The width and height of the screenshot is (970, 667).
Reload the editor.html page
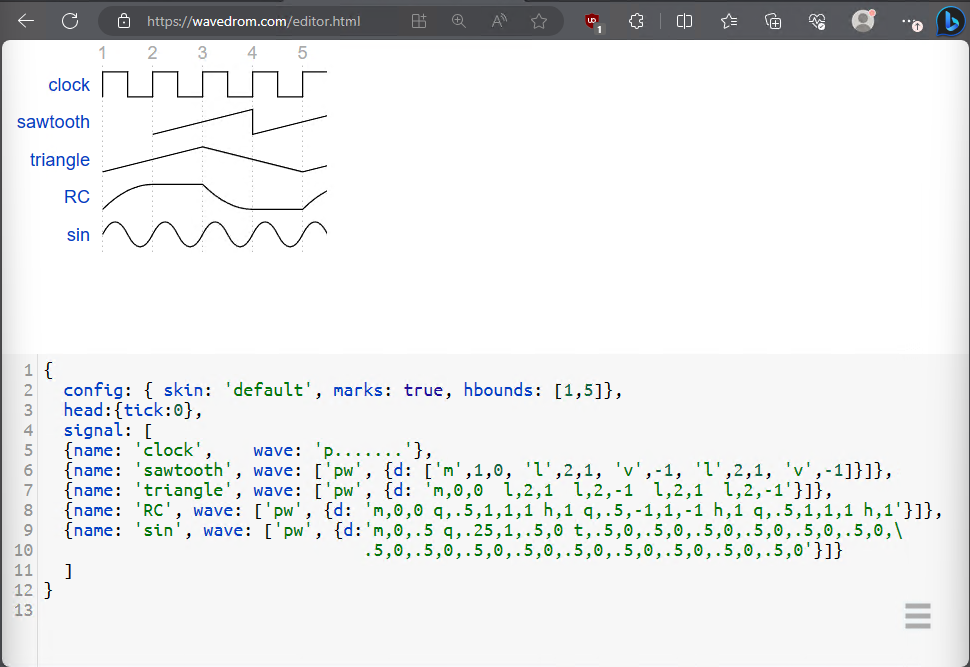pyautogui.click(x=68, y=21)
